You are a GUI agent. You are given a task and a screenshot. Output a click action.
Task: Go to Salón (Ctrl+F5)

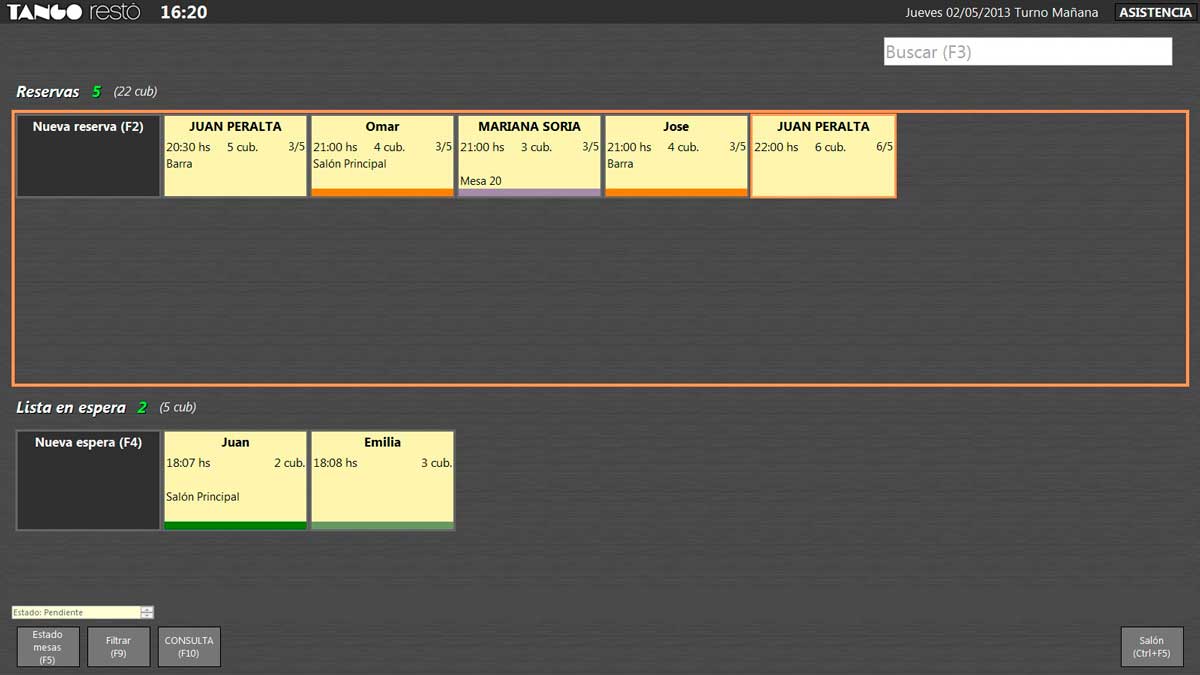(1152, 647)
